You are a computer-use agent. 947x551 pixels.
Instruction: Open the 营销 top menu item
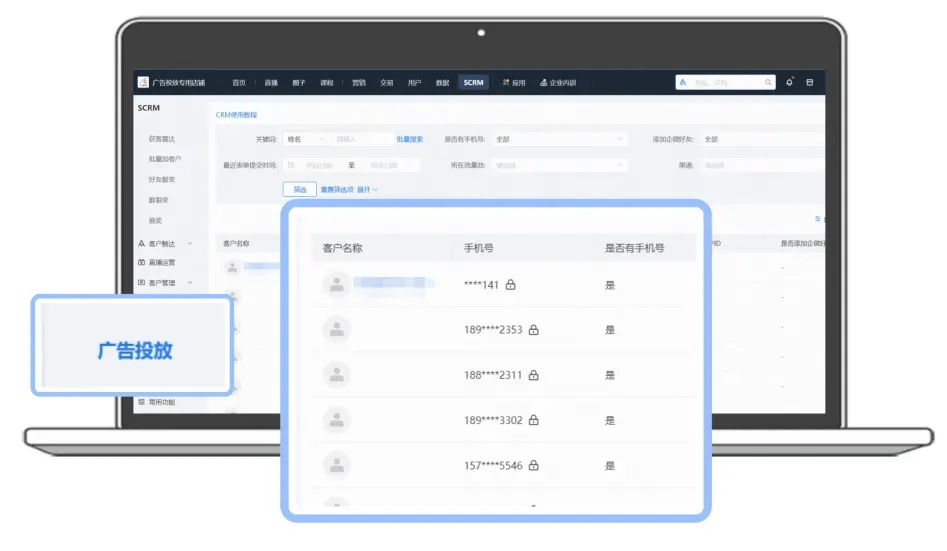point(359,83)
